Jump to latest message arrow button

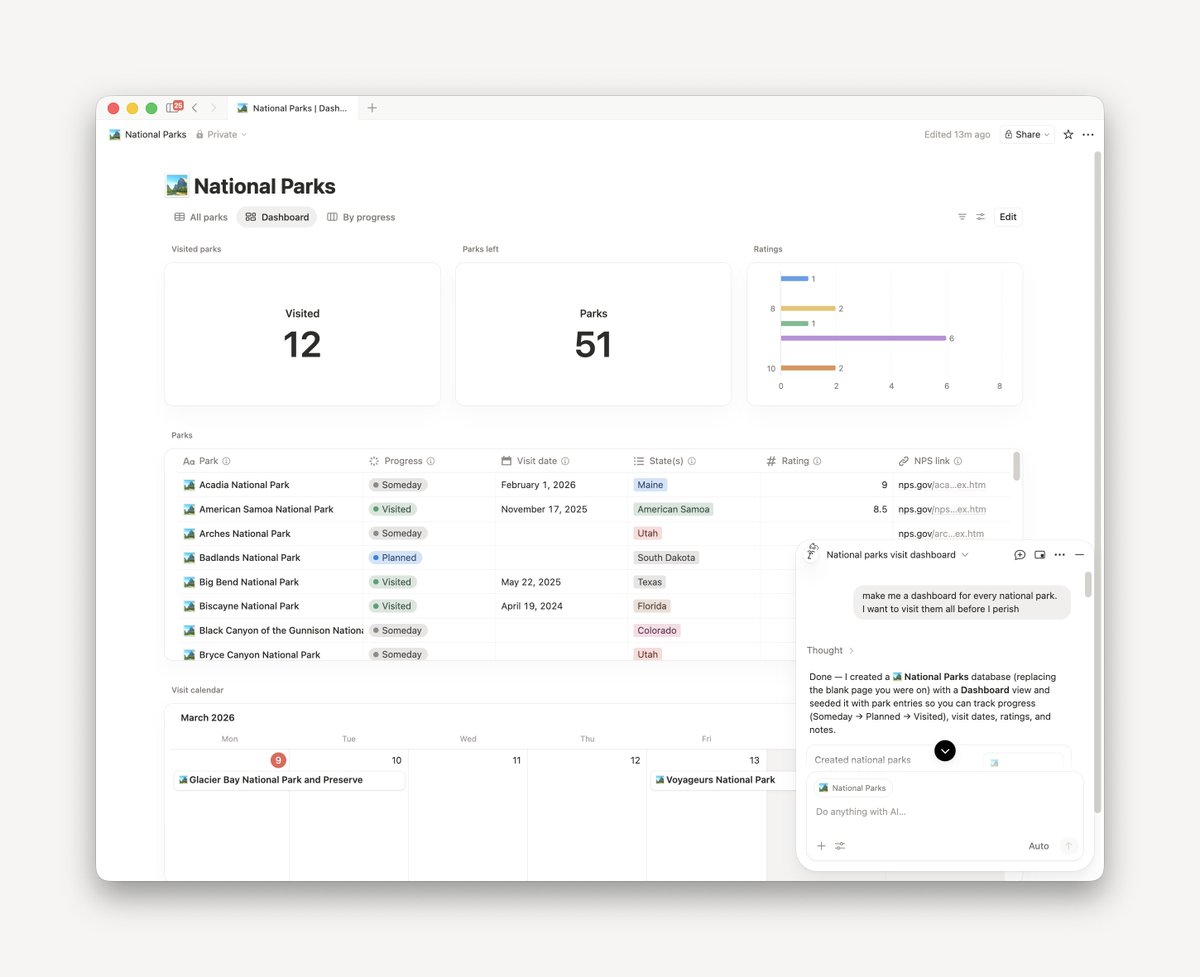[945, 750]
